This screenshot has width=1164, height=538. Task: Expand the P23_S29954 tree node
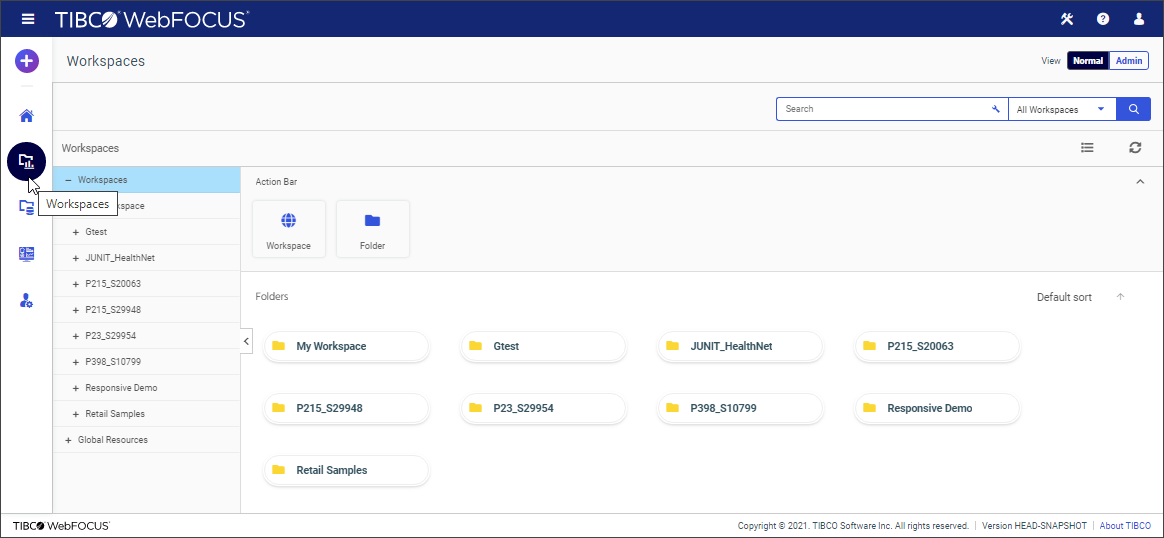[76, 336]
